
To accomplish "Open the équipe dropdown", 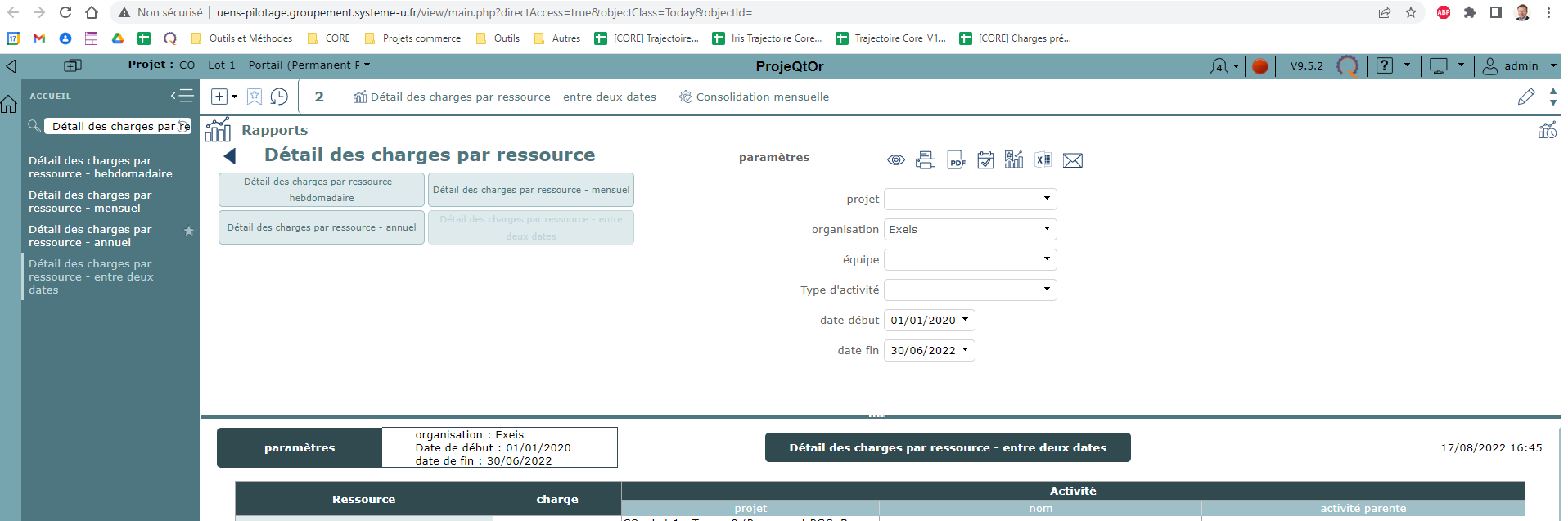I will click(x=1047, y=259).
